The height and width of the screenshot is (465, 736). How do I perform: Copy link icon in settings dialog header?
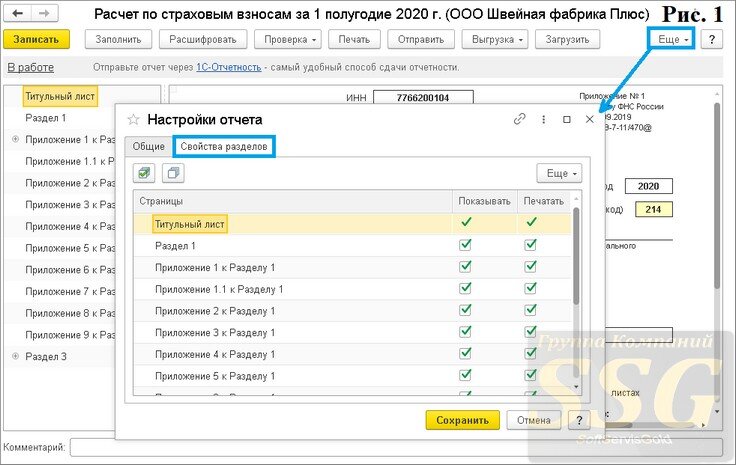pyautogui.click(x=519, y=119)
